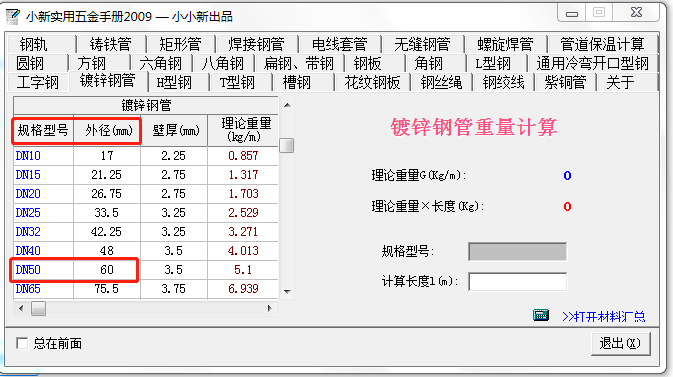673x377 pixels.
Task: Click the table's vertical scroll up arrow
Action: tap(287, 105)
